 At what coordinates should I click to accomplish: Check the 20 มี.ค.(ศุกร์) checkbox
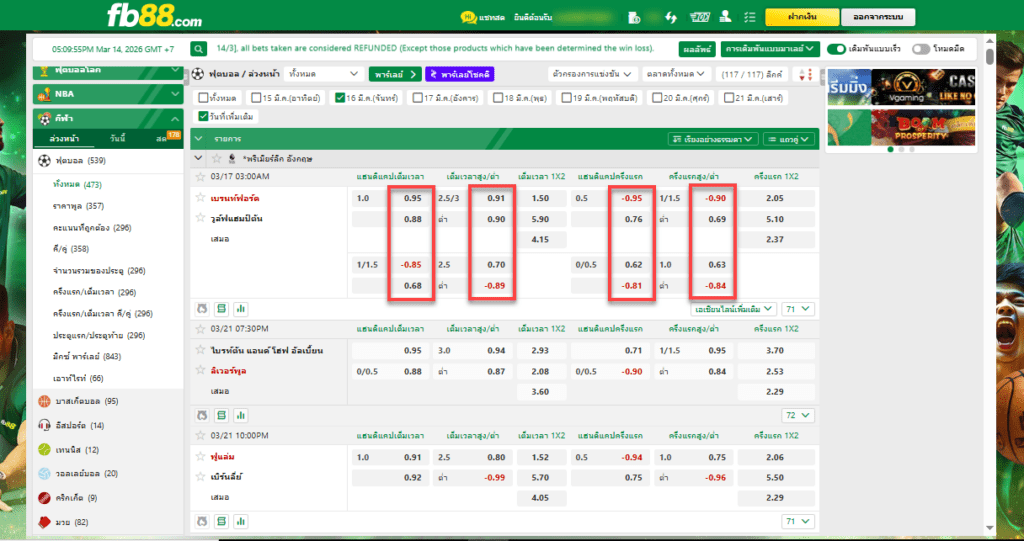(657, 98)
